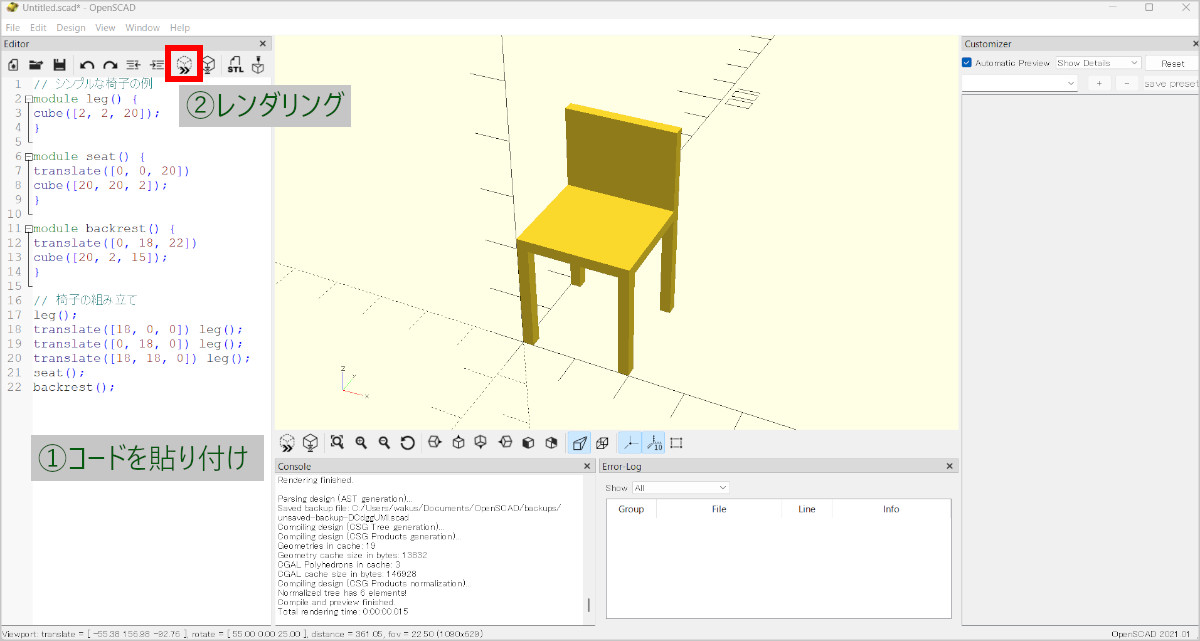Zoom out of the 3D view
This screenshot has width=1200, height=641.
tap(384, 443)
